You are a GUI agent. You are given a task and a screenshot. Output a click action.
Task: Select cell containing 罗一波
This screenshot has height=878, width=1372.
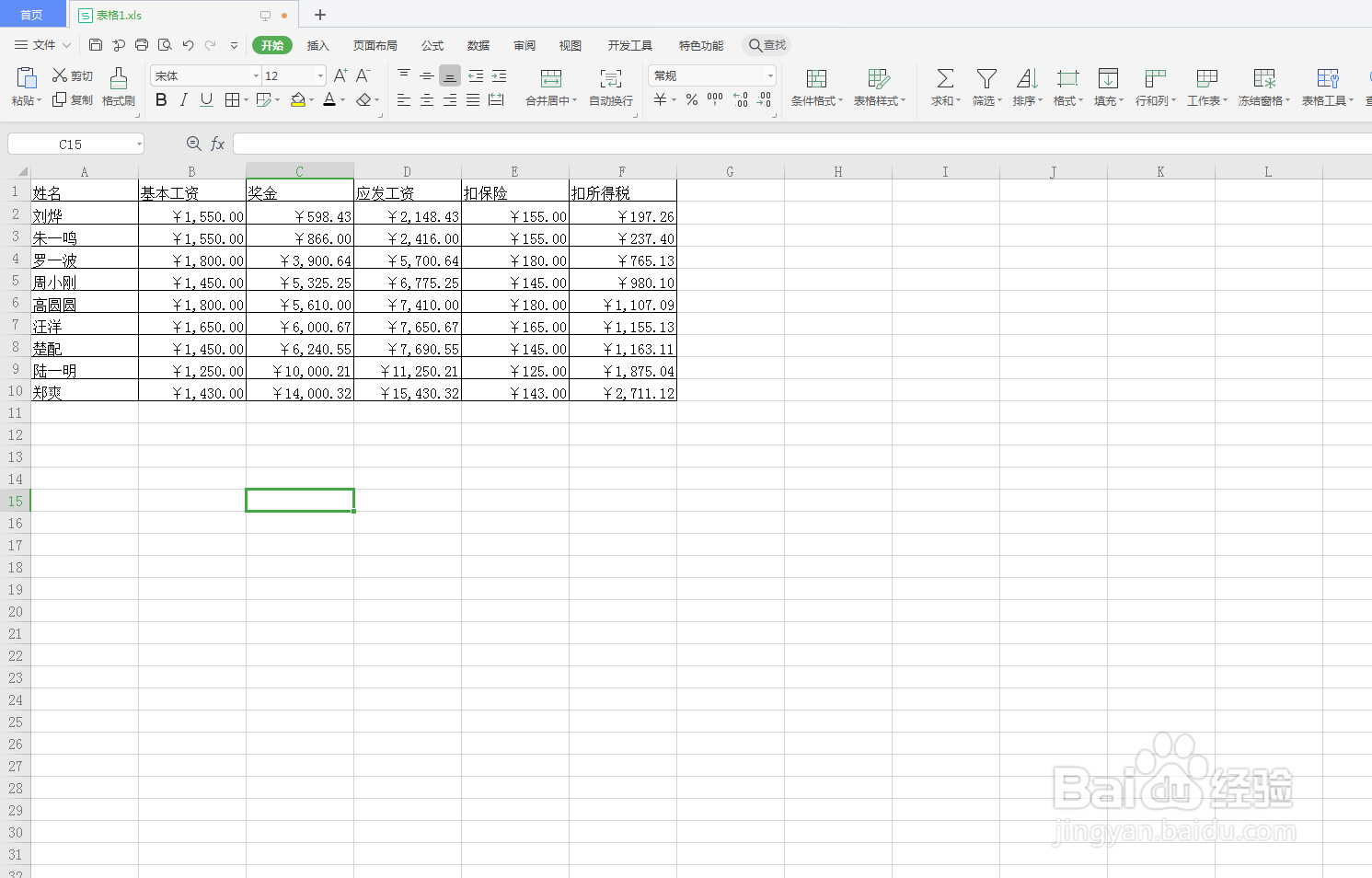tap(85, 260)
